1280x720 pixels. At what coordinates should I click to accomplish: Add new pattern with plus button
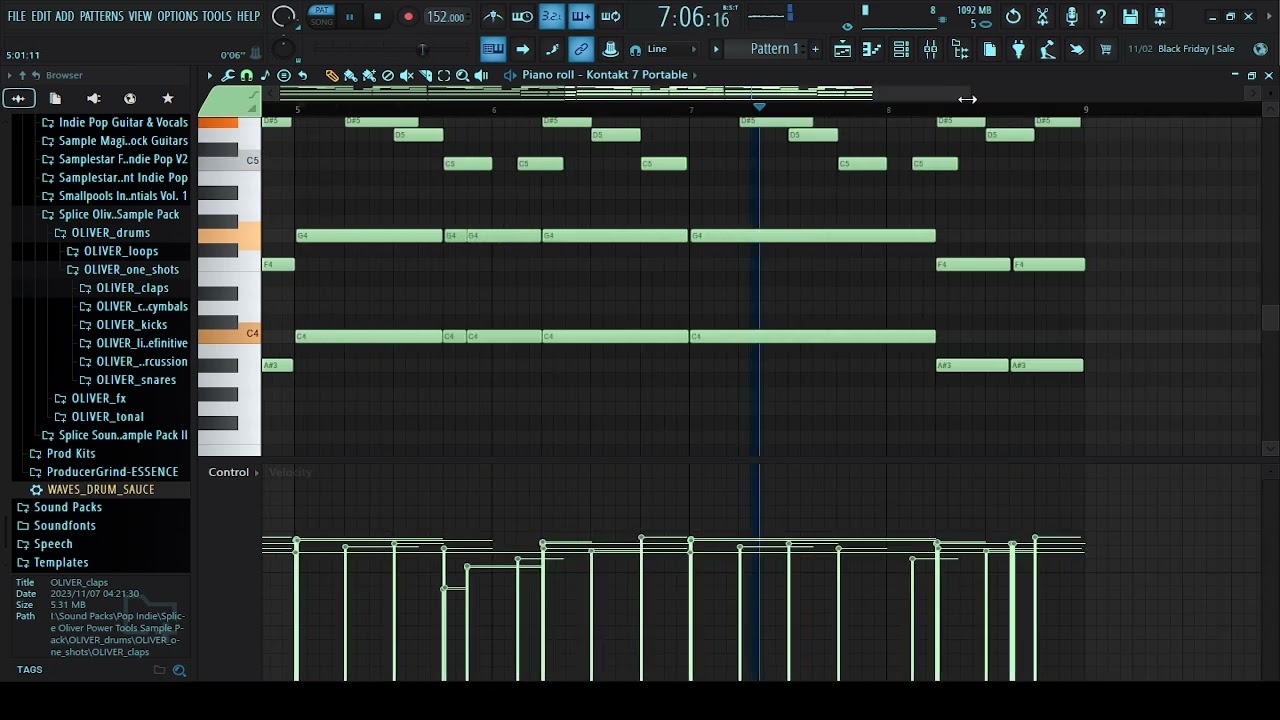click(815, 49)
